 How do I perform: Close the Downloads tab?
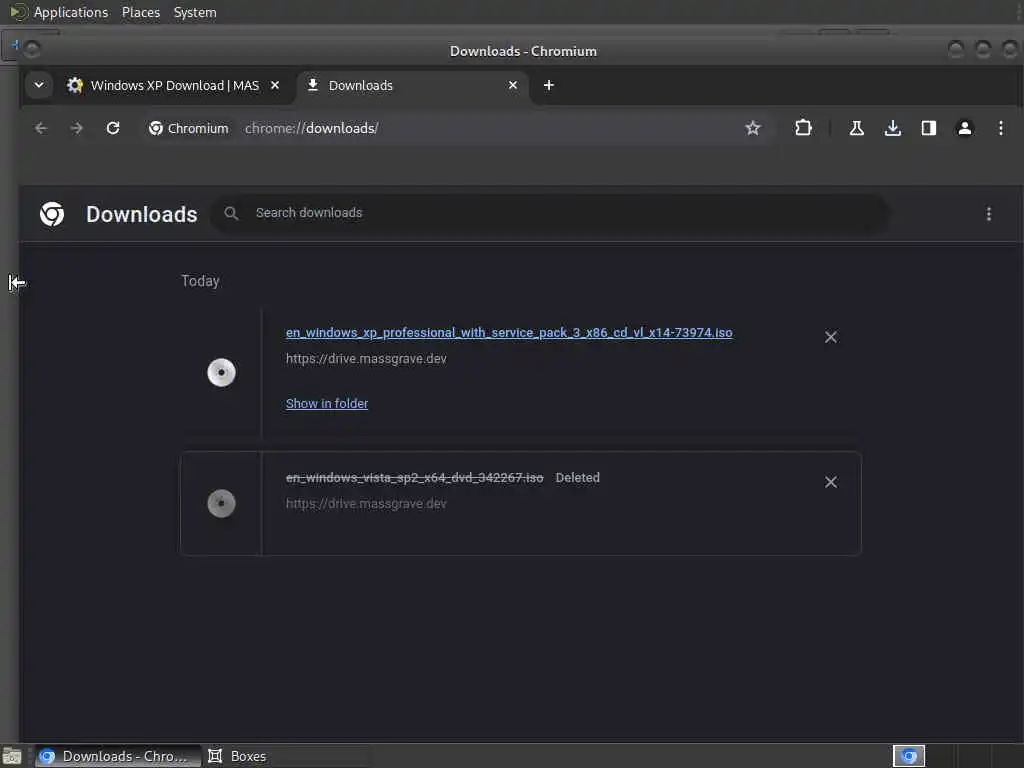(x=513, y=85)
